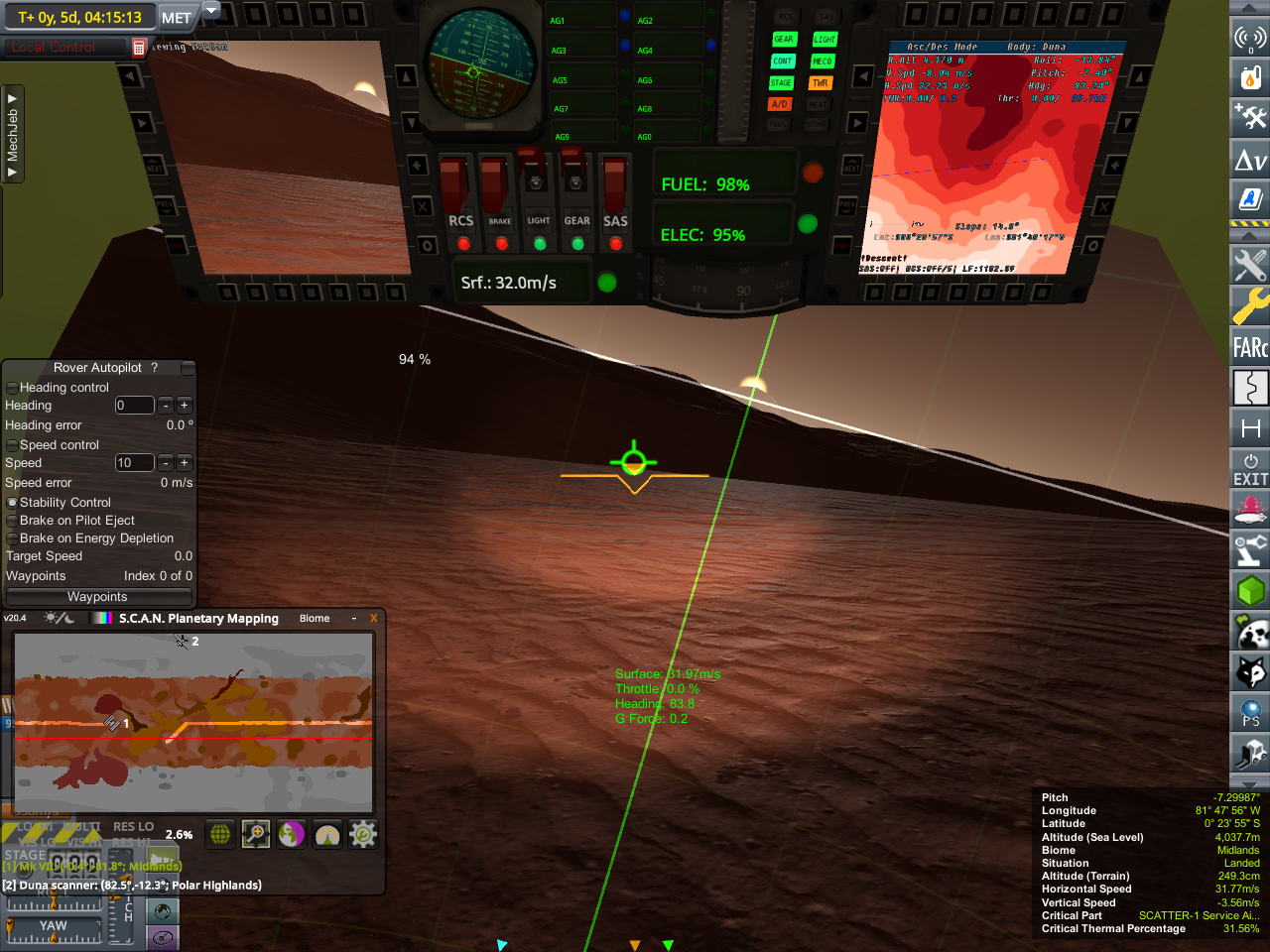
Task: Open the PS blue orb toolbar icon
Action: (x=1249, y=713)
